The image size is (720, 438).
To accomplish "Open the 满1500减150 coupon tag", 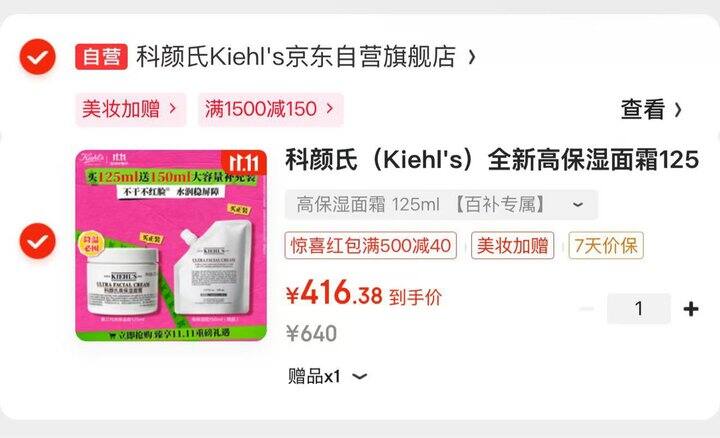I will coord(270,109).
